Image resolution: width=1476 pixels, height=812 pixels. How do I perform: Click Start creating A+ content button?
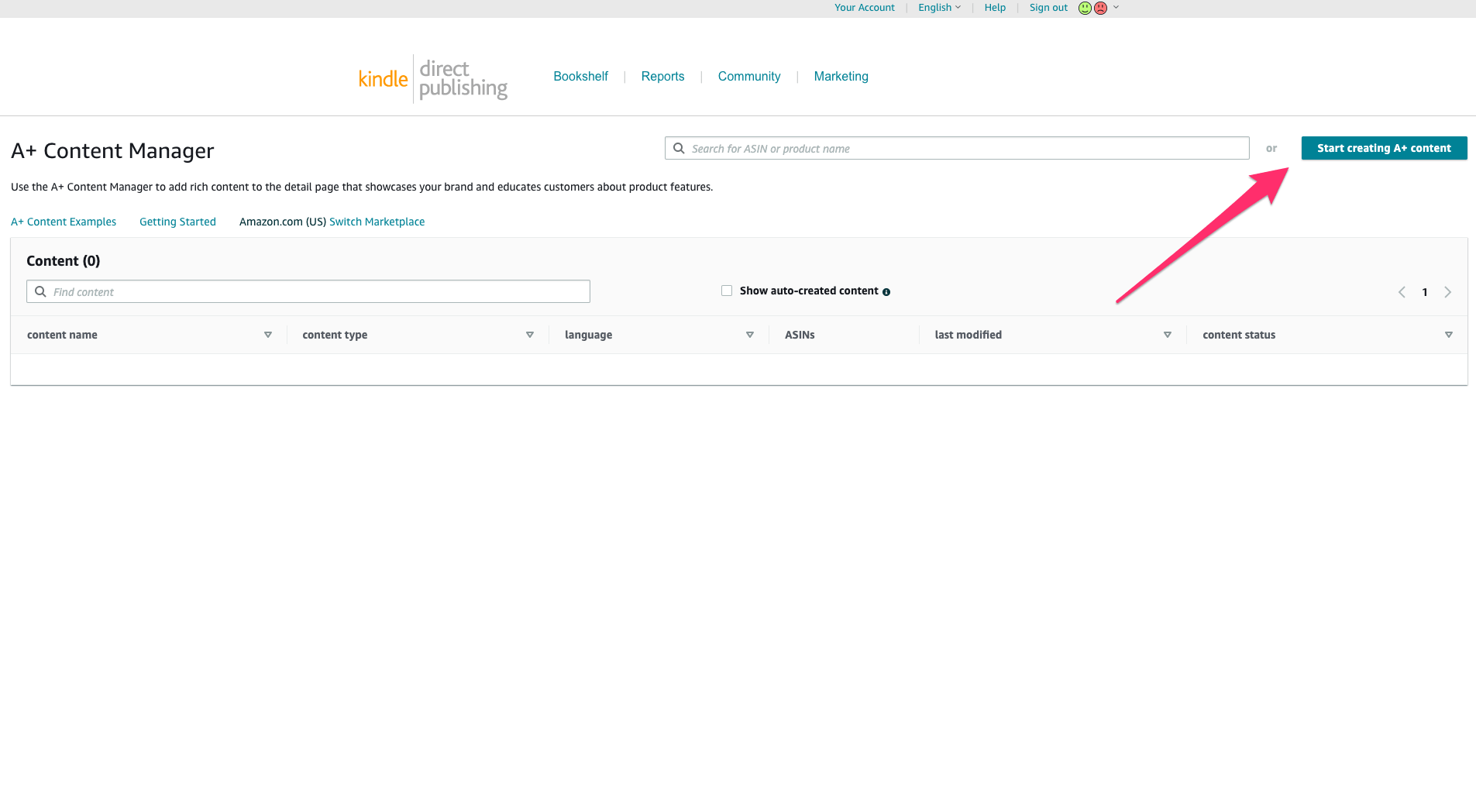coord(1384,148)
